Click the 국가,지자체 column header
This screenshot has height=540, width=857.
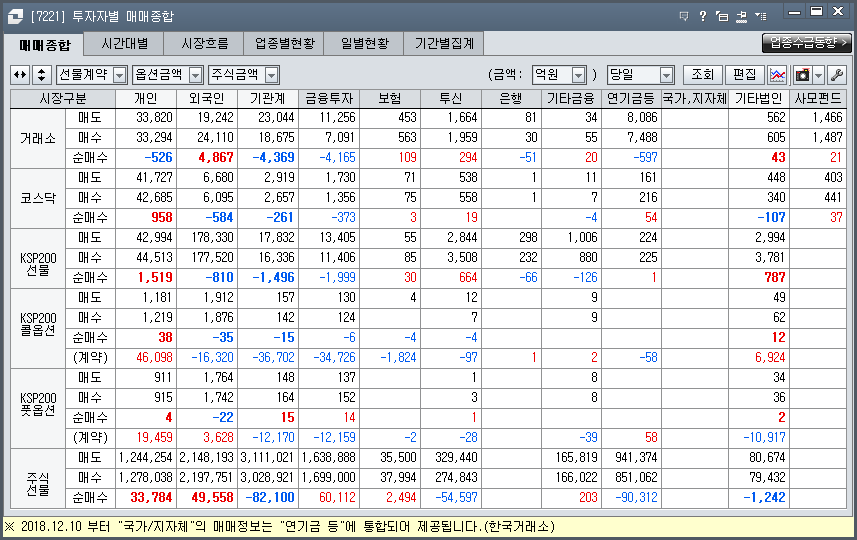(695, 99)
